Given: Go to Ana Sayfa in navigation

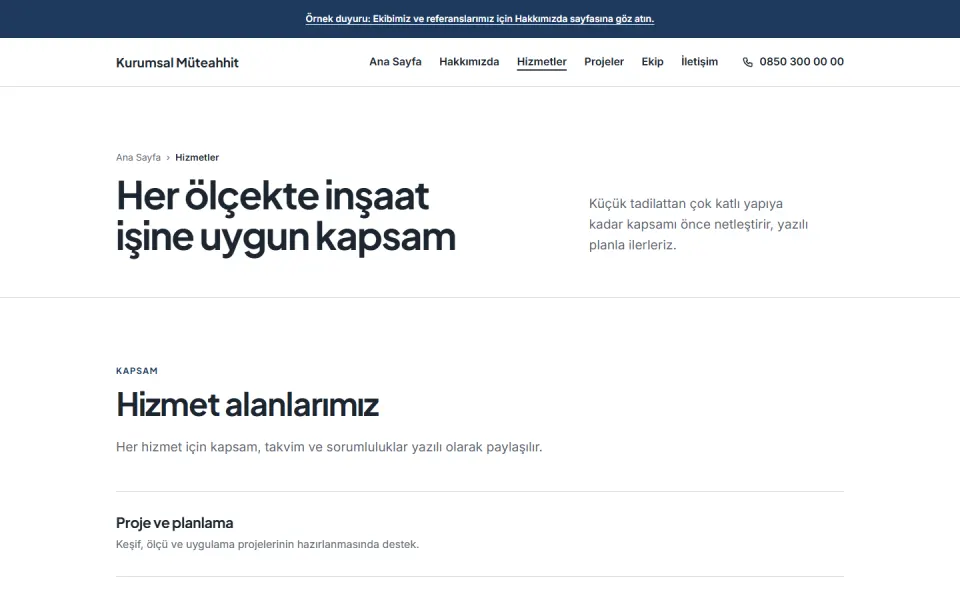Looking at the screenshot, I should click(x=395, y=61).
